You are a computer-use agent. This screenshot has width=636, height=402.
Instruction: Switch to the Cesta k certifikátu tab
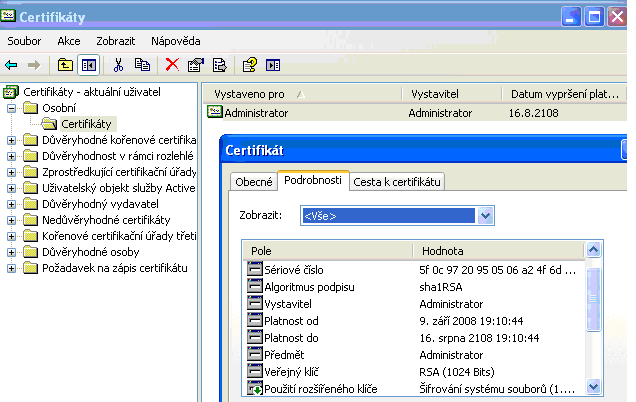(x=397, y=182)
